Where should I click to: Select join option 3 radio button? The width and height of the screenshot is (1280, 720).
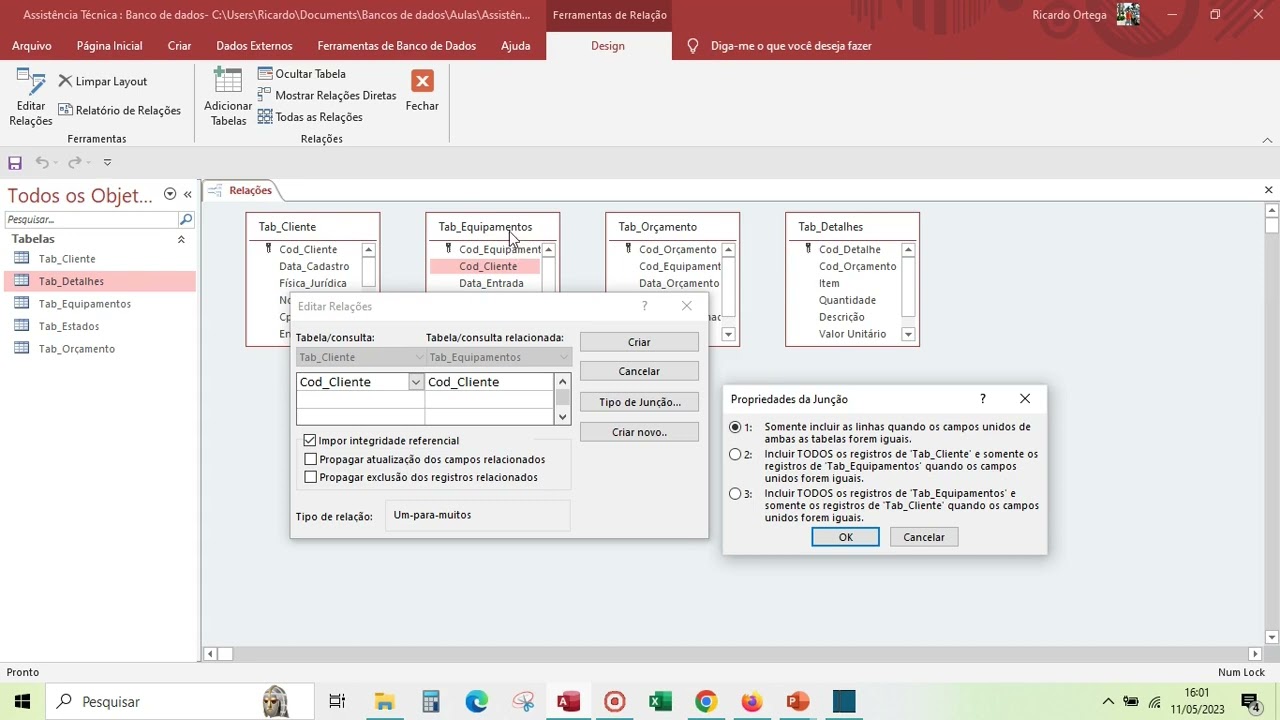point(735,493)
